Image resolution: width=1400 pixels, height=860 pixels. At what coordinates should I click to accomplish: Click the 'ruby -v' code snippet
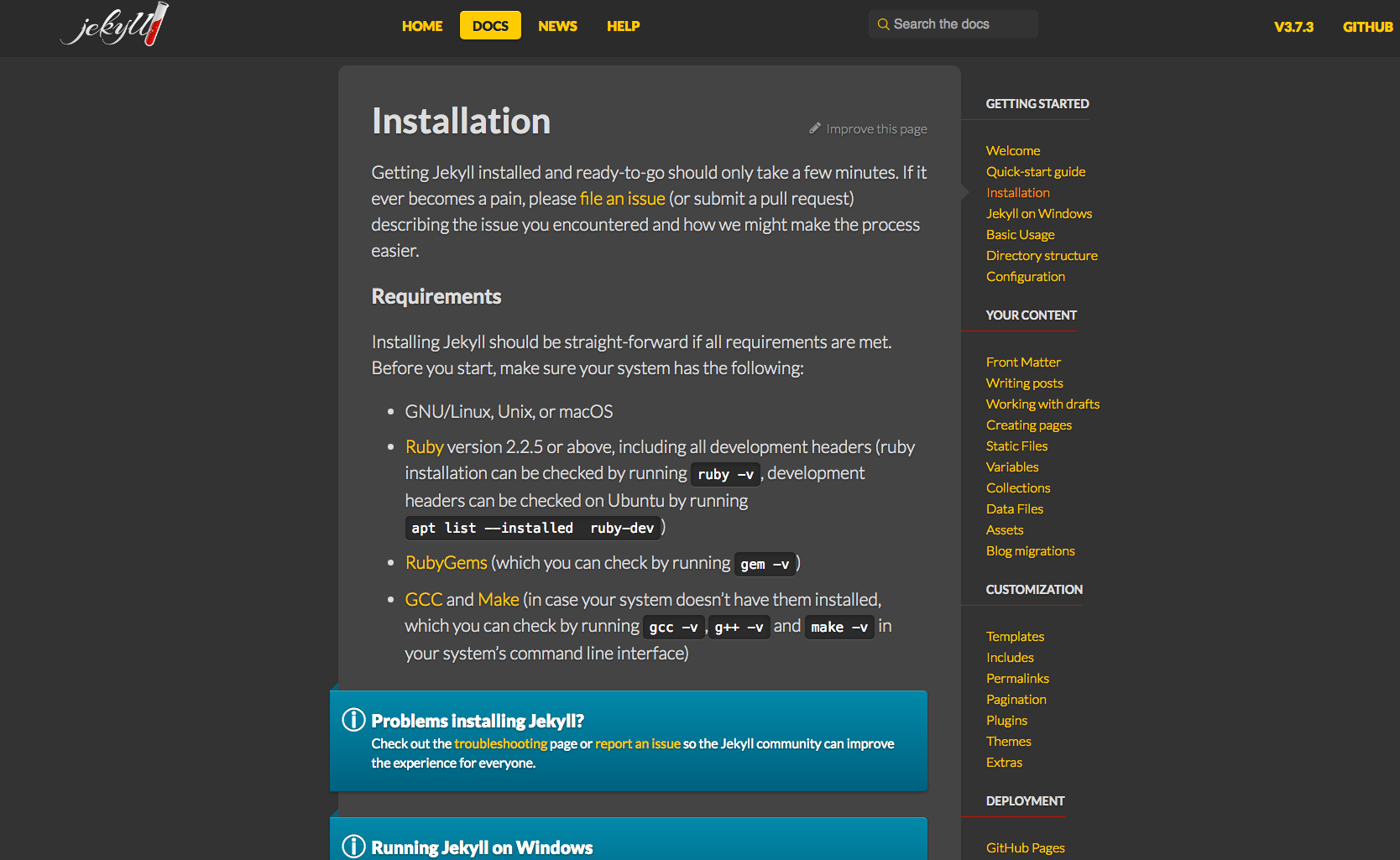725,475
